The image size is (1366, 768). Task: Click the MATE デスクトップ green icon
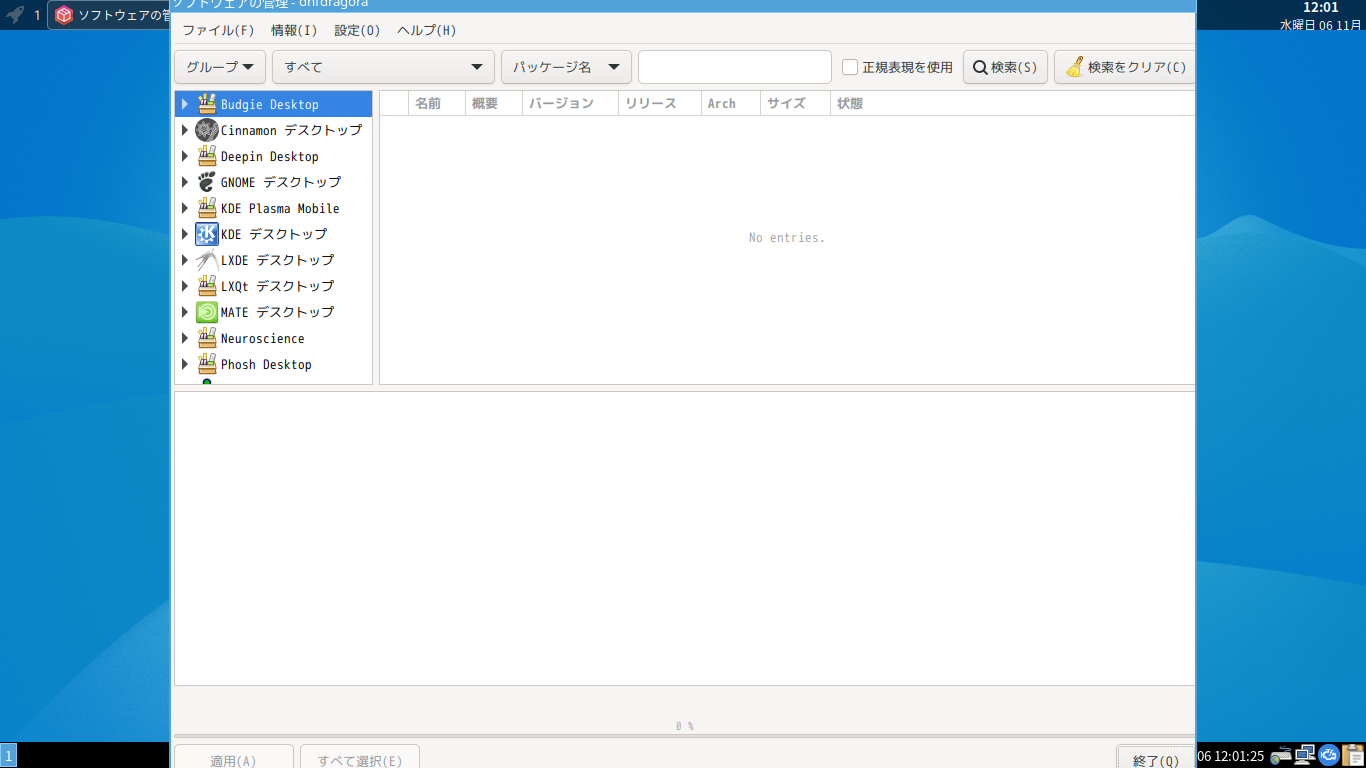tap(207, 312)
